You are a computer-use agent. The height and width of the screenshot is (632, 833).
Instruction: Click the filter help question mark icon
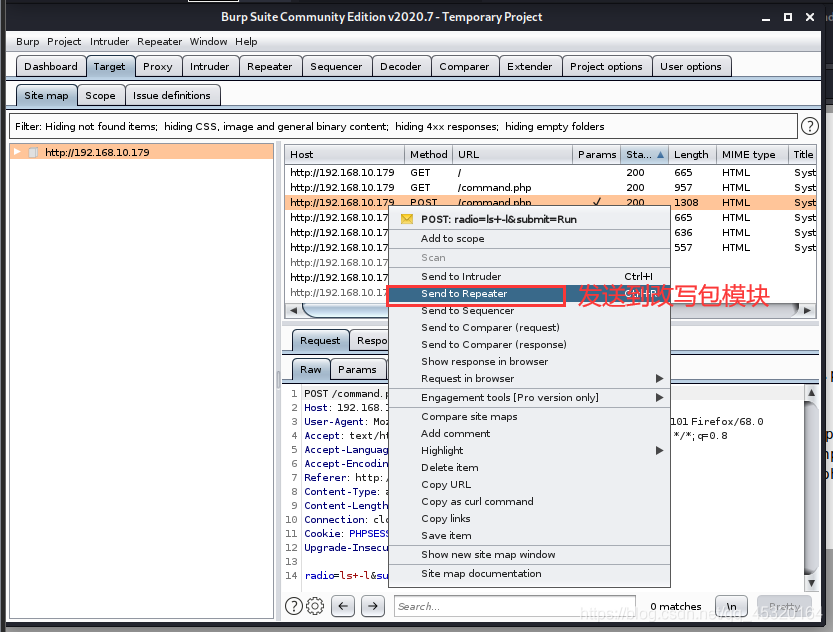[x=809, y=126]
